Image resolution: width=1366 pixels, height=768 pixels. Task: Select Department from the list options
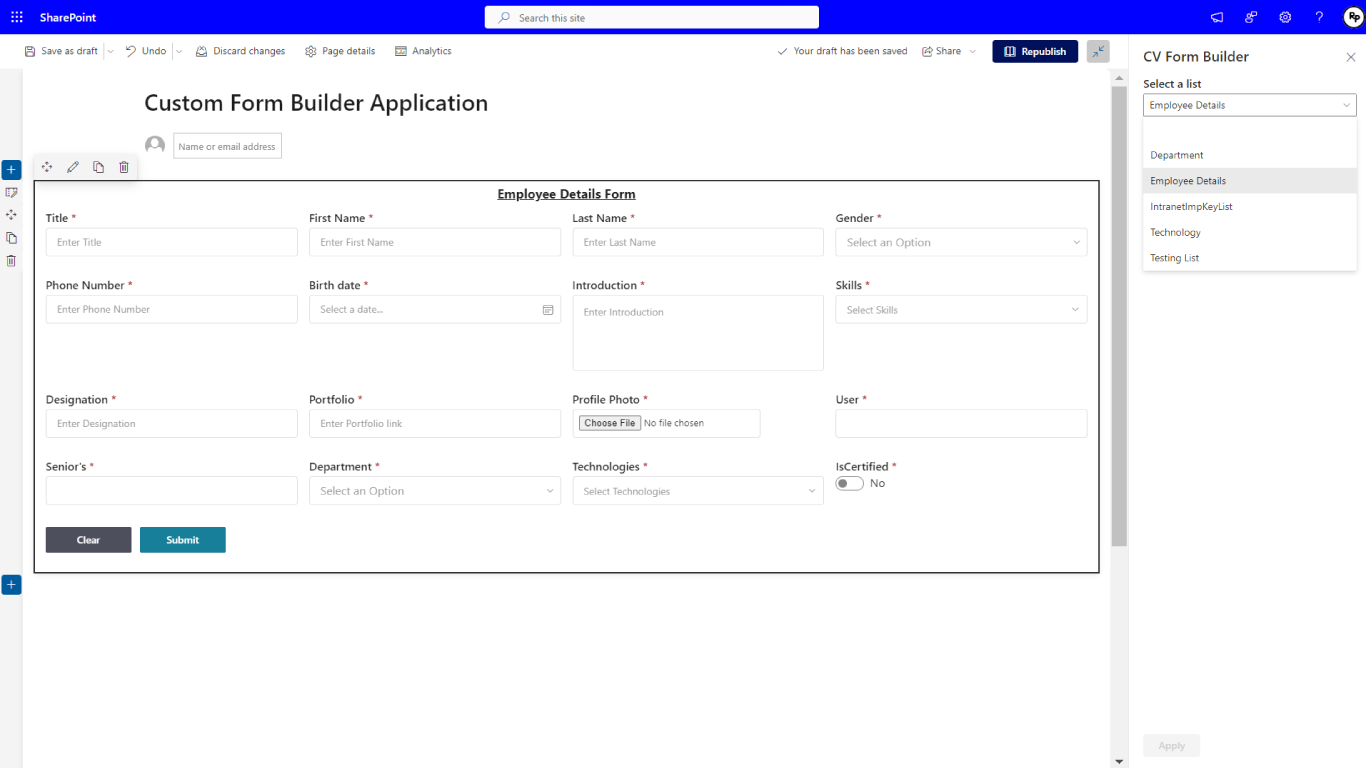[1250, 155]
